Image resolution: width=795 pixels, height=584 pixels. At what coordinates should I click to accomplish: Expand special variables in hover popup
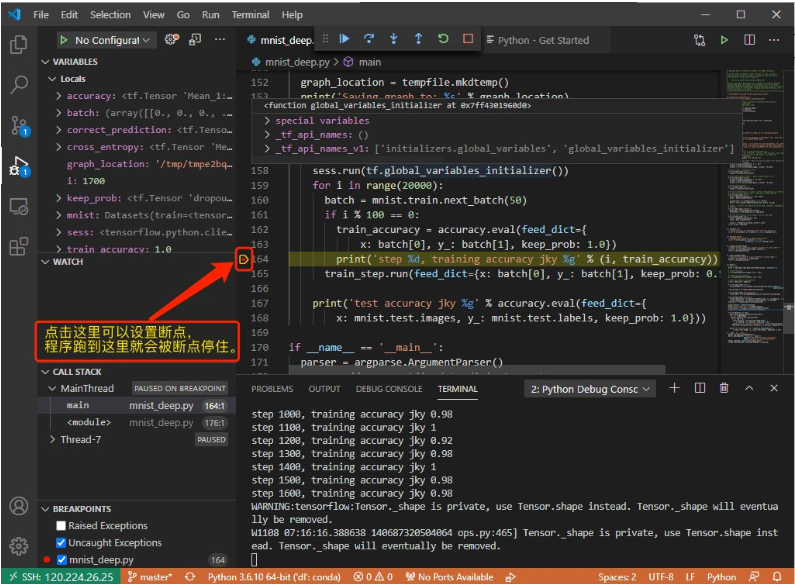pos(267,121)
